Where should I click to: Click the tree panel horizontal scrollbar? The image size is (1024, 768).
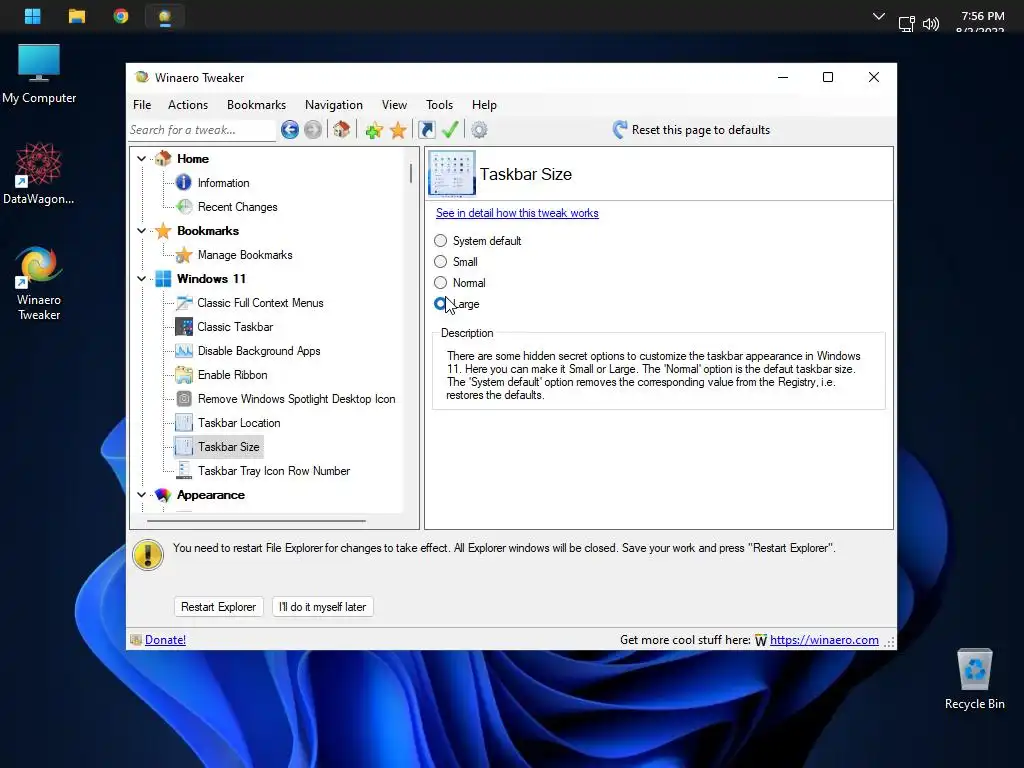click(257, 521)
